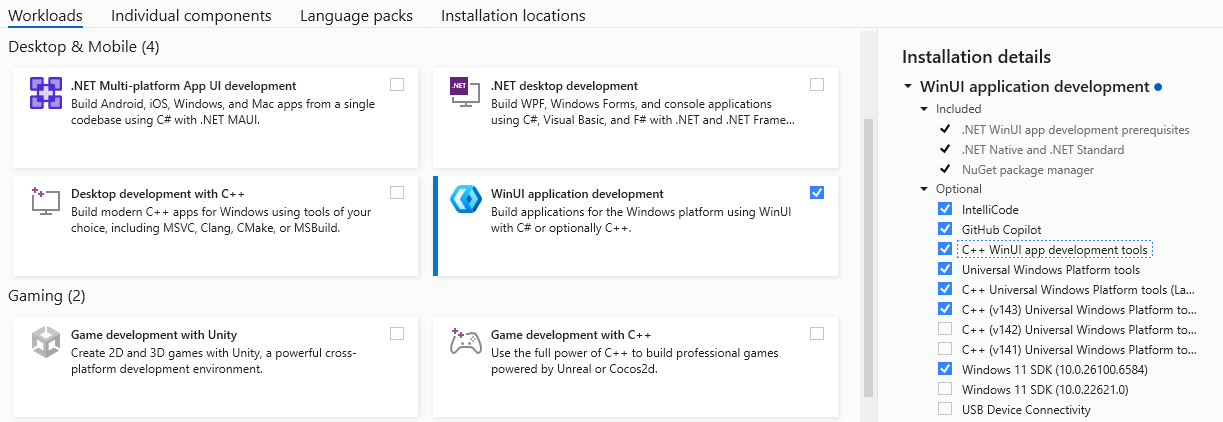Click the WinUI application development icon
Image resolution: width=1223 pixels, height=422 pixels.
[466, 201]
